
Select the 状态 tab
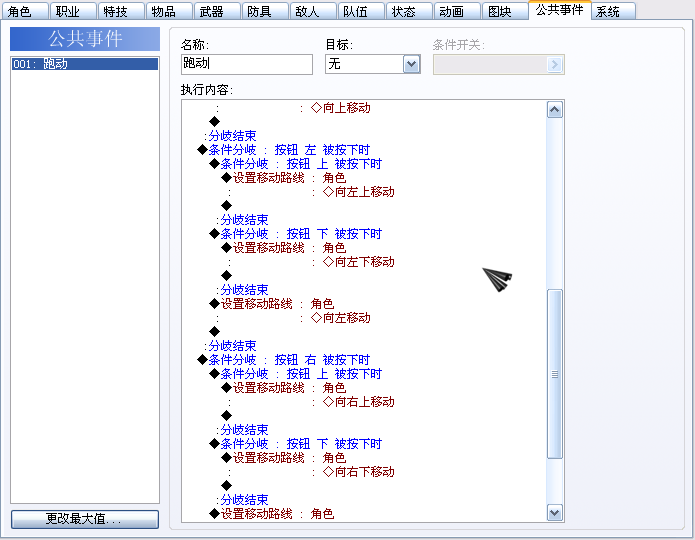click(409, 11)
